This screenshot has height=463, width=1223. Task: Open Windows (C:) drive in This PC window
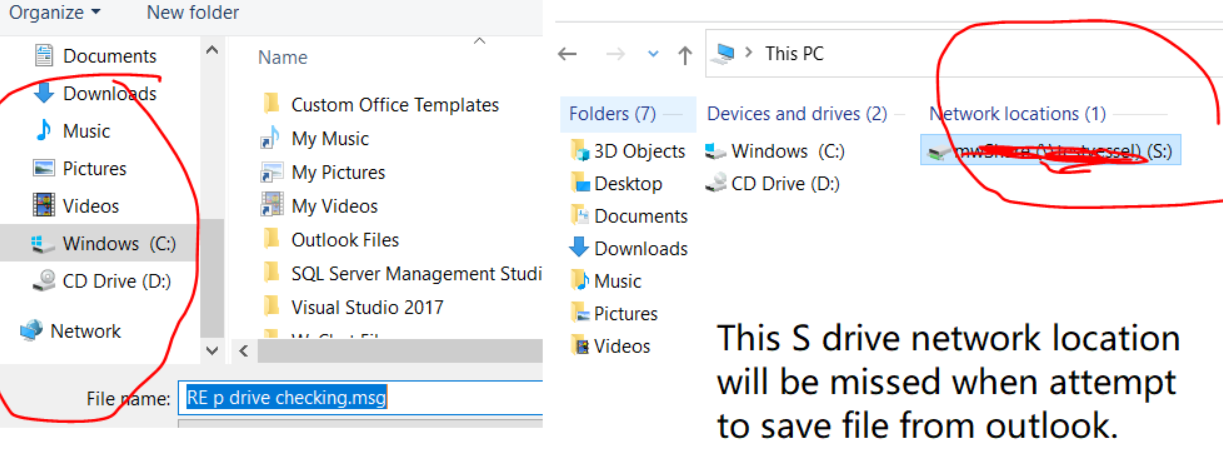pyautogui.click(x=776, y=151)
